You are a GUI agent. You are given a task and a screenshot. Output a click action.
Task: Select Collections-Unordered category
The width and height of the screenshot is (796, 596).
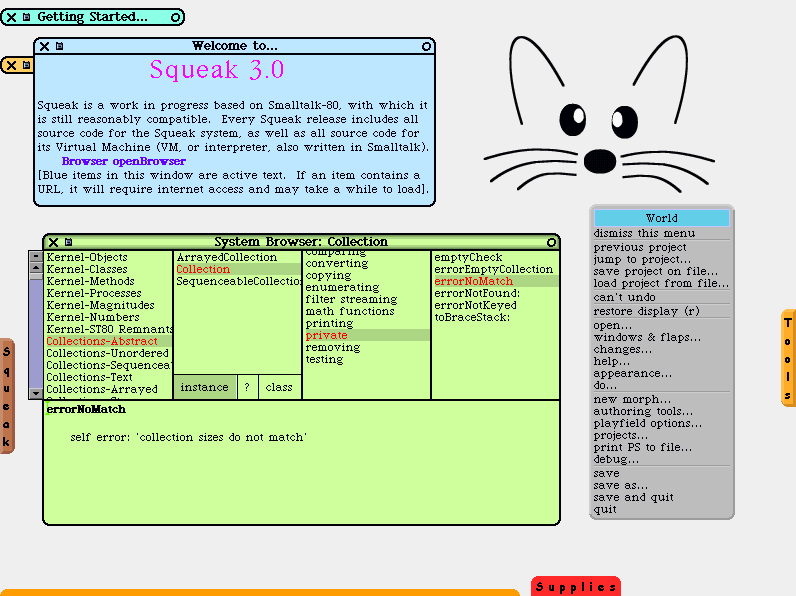pos(108,353)
